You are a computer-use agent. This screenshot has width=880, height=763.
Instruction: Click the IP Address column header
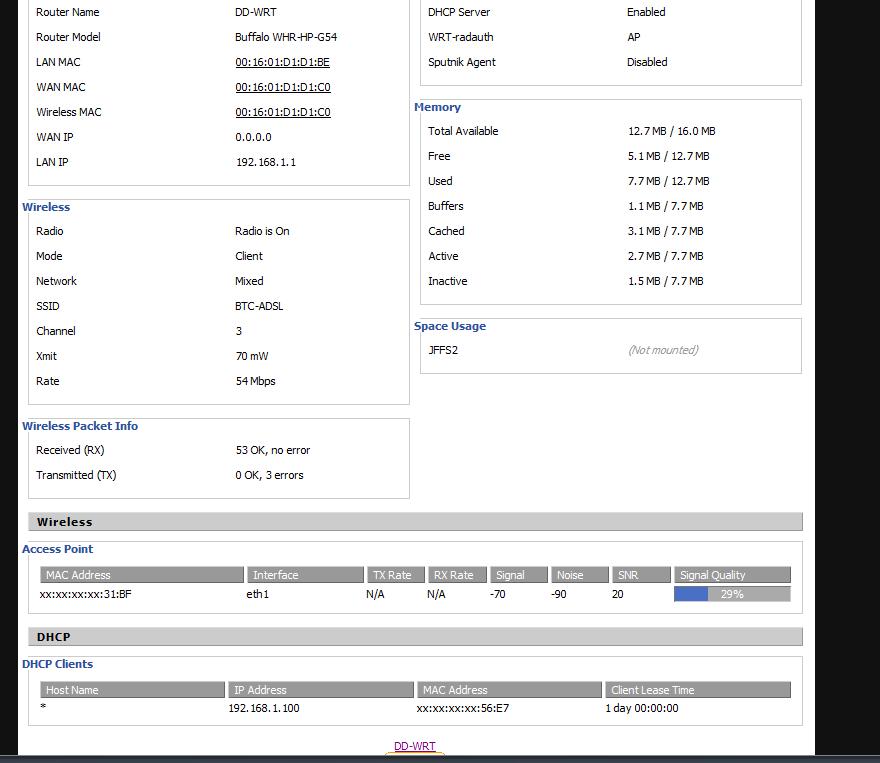pyautogui.click(x=320, y=690)
